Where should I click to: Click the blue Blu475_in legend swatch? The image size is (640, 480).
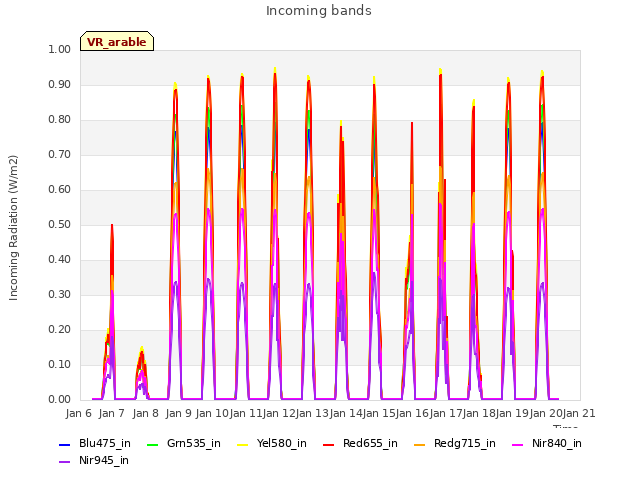pyautogui.click(x=64, y=444)
